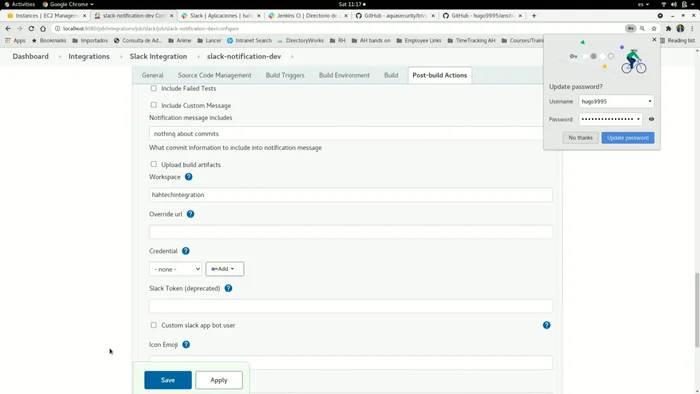Toggle Upload build artifacts checkbox
The width and height of the screenshot is (700, 394).
click(154, 164)
